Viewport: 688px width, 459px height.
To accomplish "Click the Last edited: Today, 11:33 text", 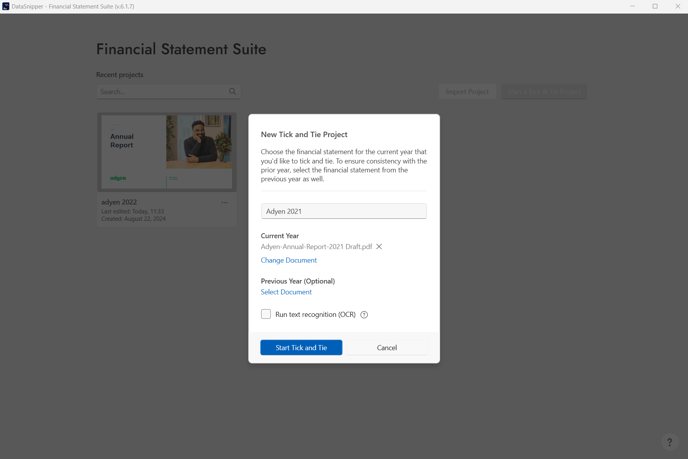I will (x=133, y=211).
